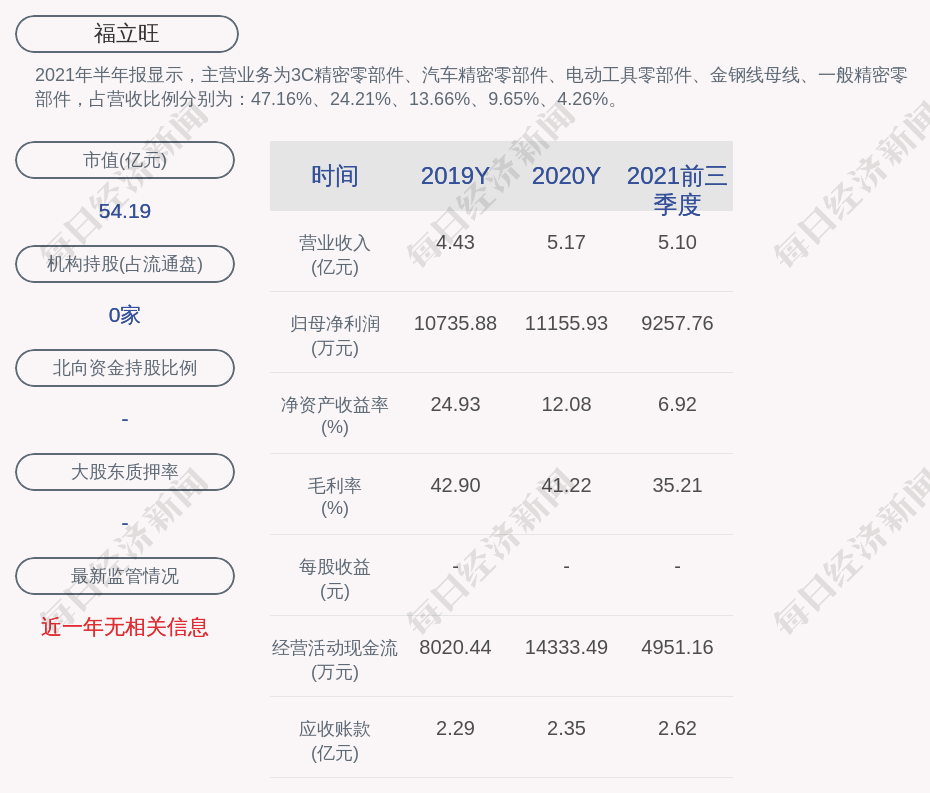Click the 毛利率(%) row label
The image size is (930, 793).
click(335, 497)
